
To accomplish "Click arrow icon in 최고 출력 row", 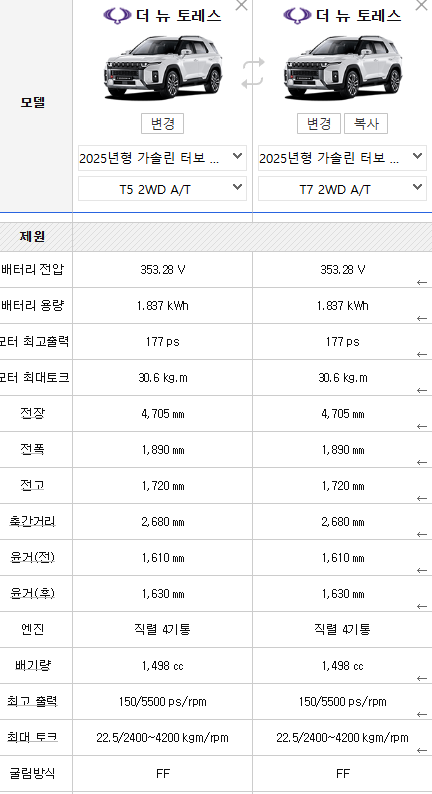I will pyautogui.click(x=422, y=714).
